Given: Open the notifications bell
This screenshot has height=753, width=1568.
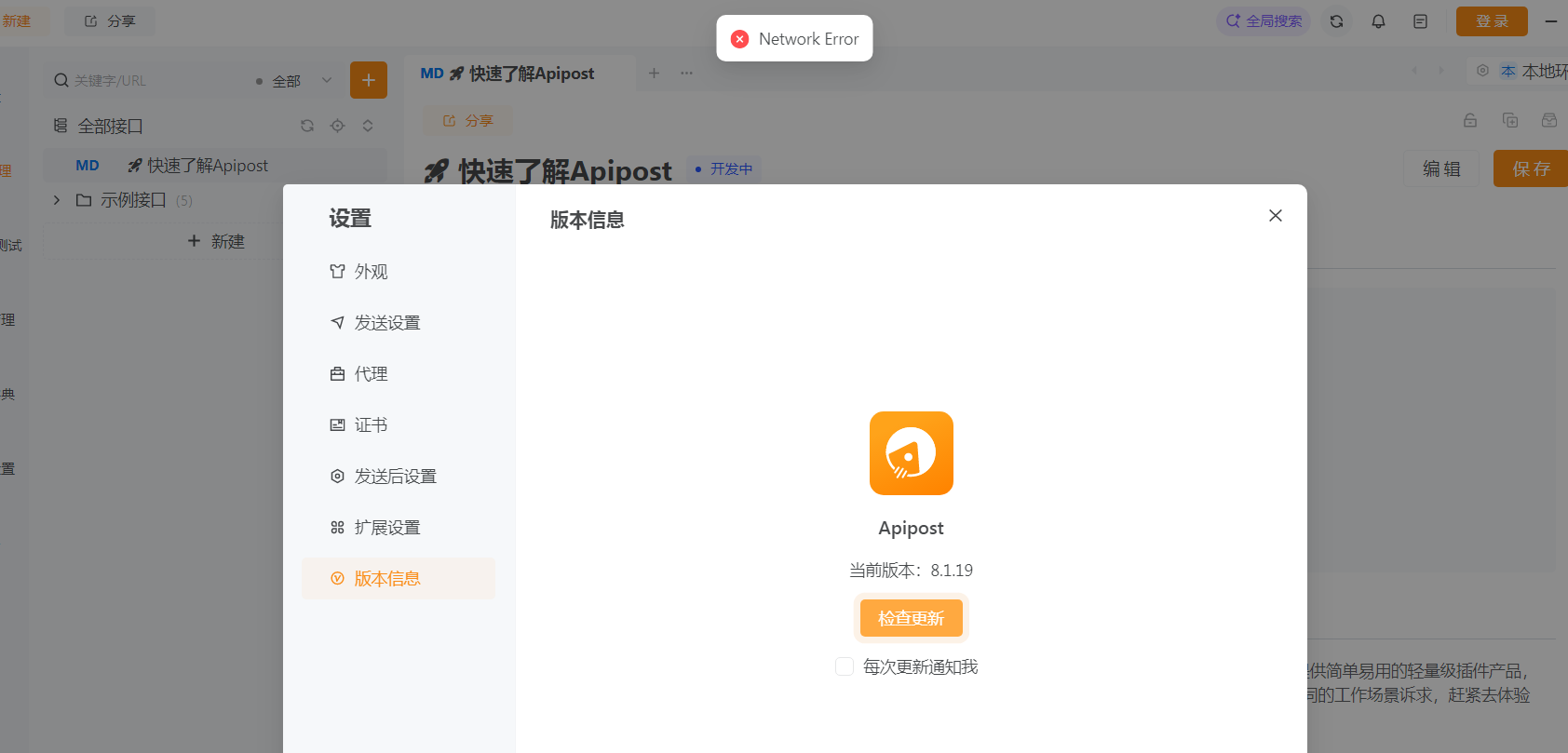Looking at the screenshot, I should coord(1378,21).
